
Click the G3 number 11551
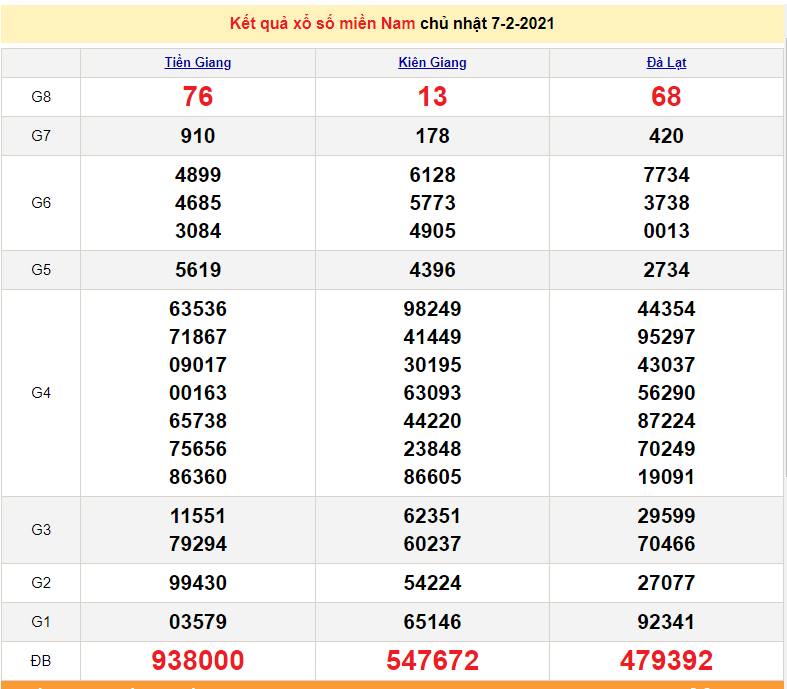[198, 517]
